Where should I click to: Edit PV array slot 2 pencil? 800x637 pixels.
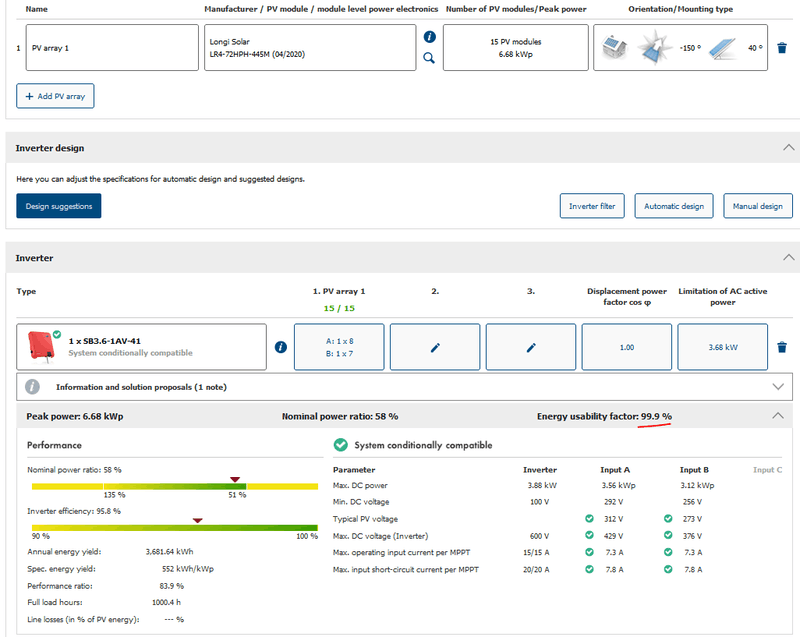coord(434,347)
